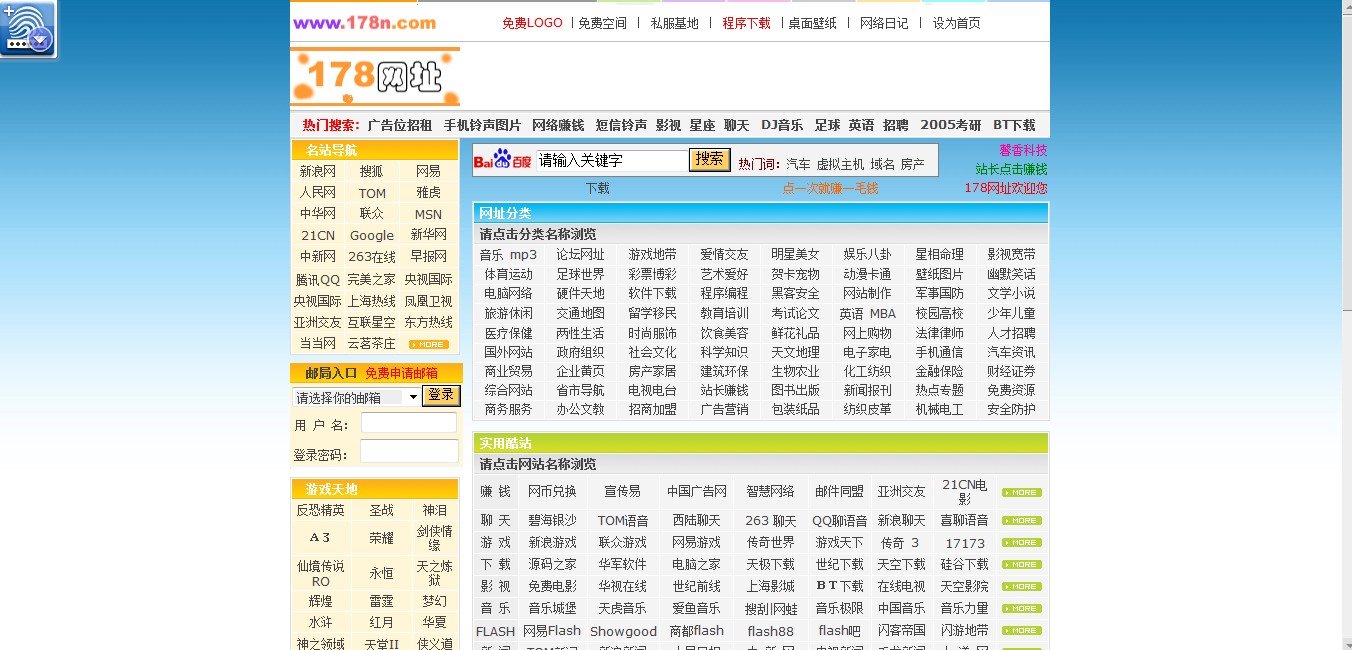Click the 免费申请邮箱 link
Viewport: 1352px width, 650px height.
401,373
